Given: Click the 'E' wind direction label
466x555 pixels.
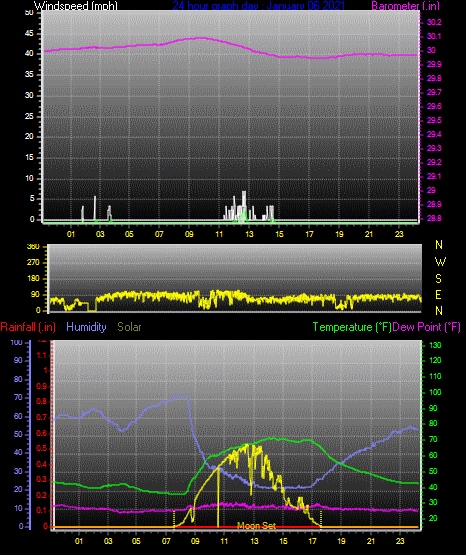Looking at the screenshot, I should point(438,294).
